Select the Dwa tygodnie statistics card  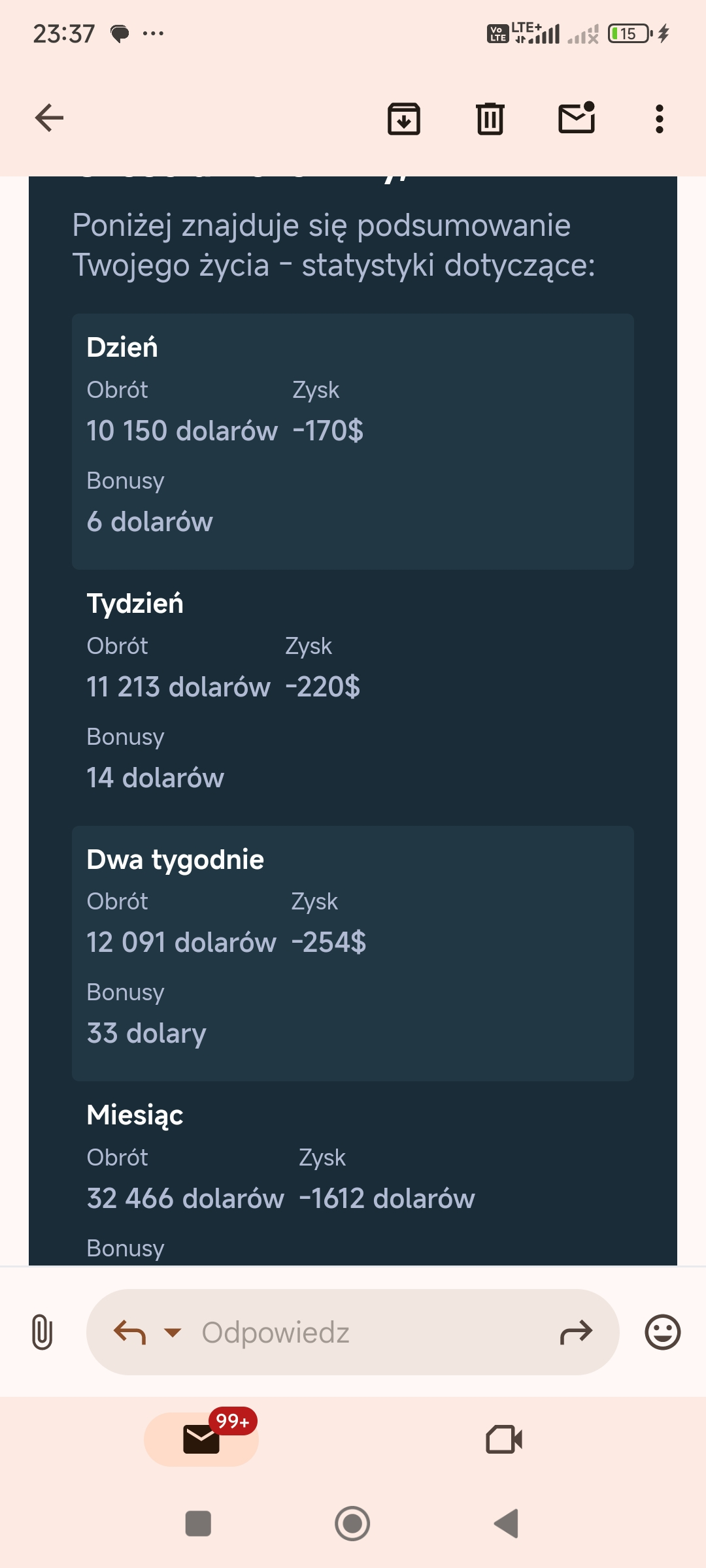pyautogui.click(x=353, y=953)
